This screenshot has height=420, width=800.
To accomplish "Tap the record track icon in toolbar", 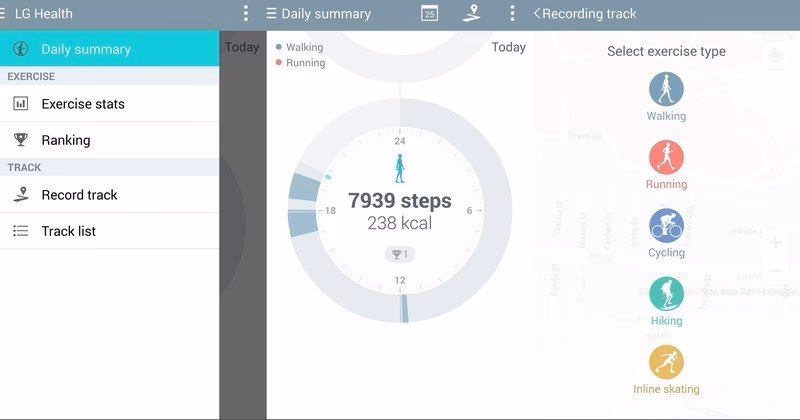I will pos(471,14).
